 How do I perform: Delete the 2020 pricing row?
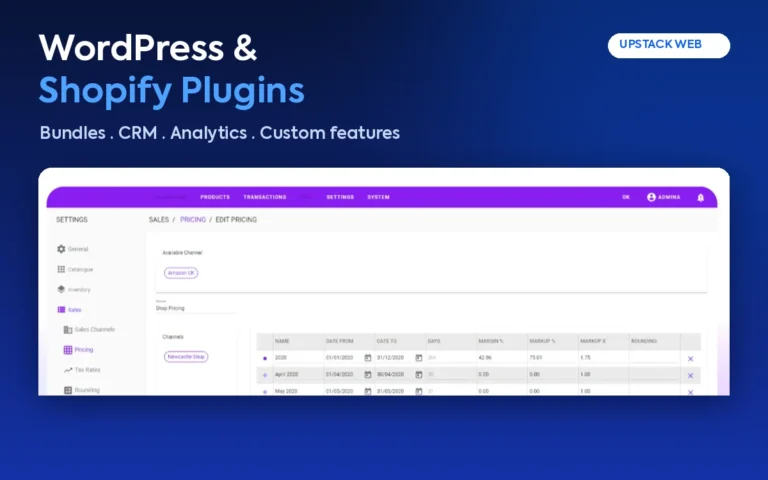pyautogui.click(x=691, y=359)
